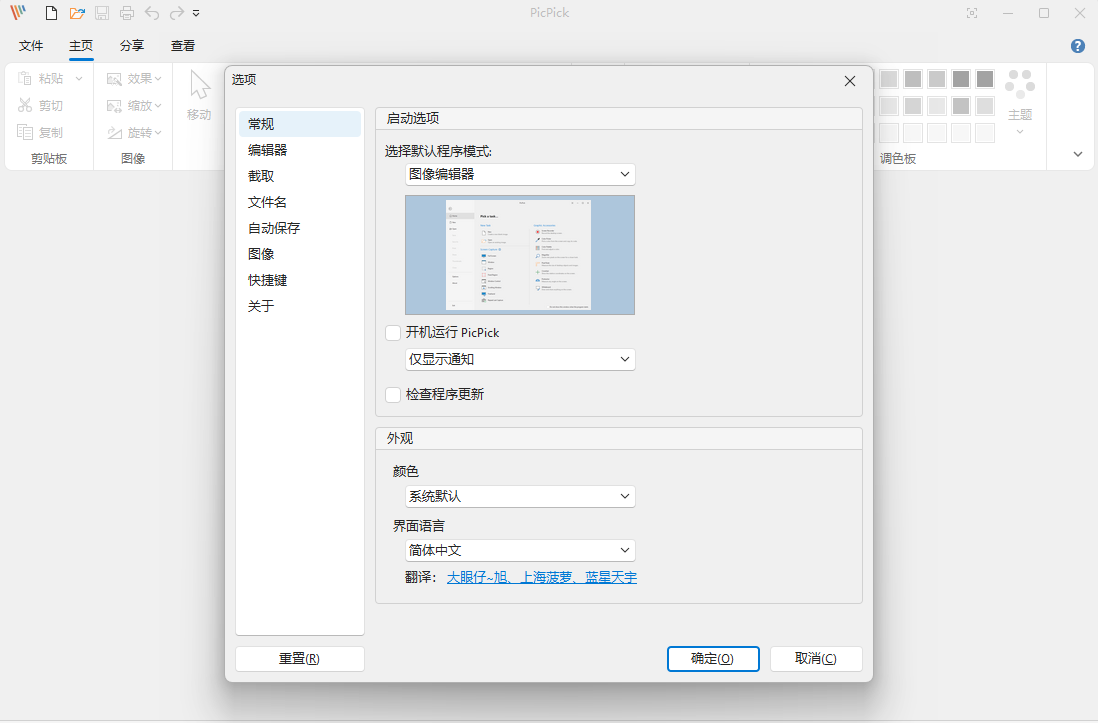
Task: Select 常规 in options sidebar
Action: [x=300, y=124]
